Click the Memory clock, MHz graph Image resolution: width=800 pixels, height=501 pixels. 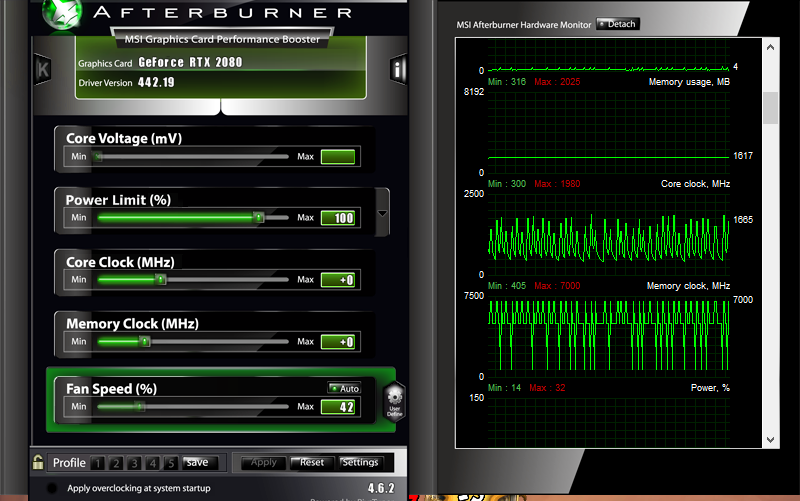point(609,336)
